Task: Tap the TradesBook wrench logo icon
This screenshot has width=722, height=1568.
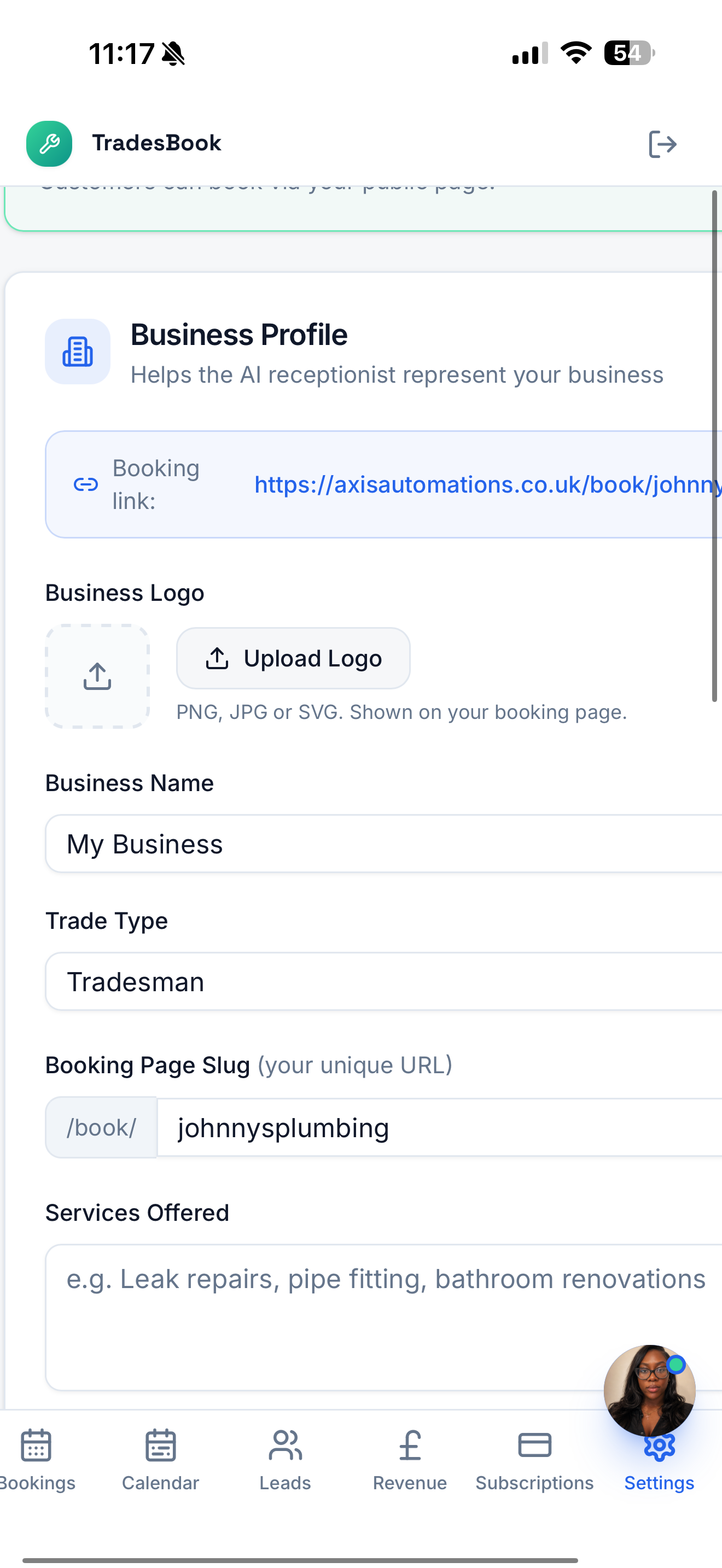Action: (49, 144)
